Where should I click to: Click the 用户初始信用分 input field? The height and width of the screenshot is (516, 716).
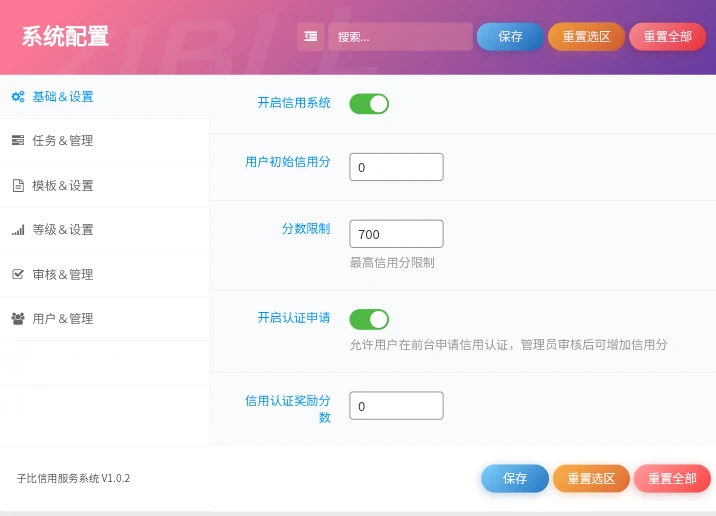(x=396, y=167)
